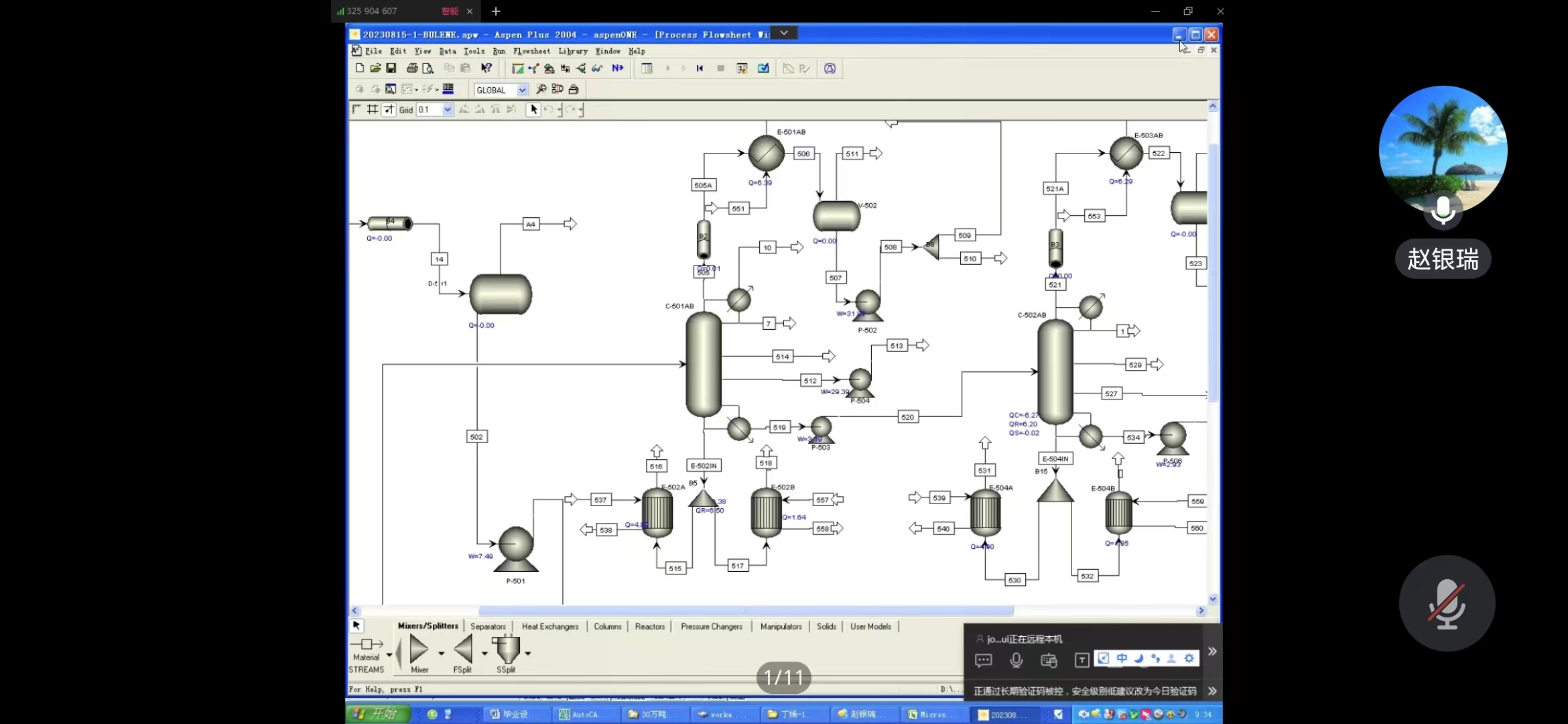Expand the Material STREAMS type arrow
This screenshot has width=1568, height=724.
point(389,655)
